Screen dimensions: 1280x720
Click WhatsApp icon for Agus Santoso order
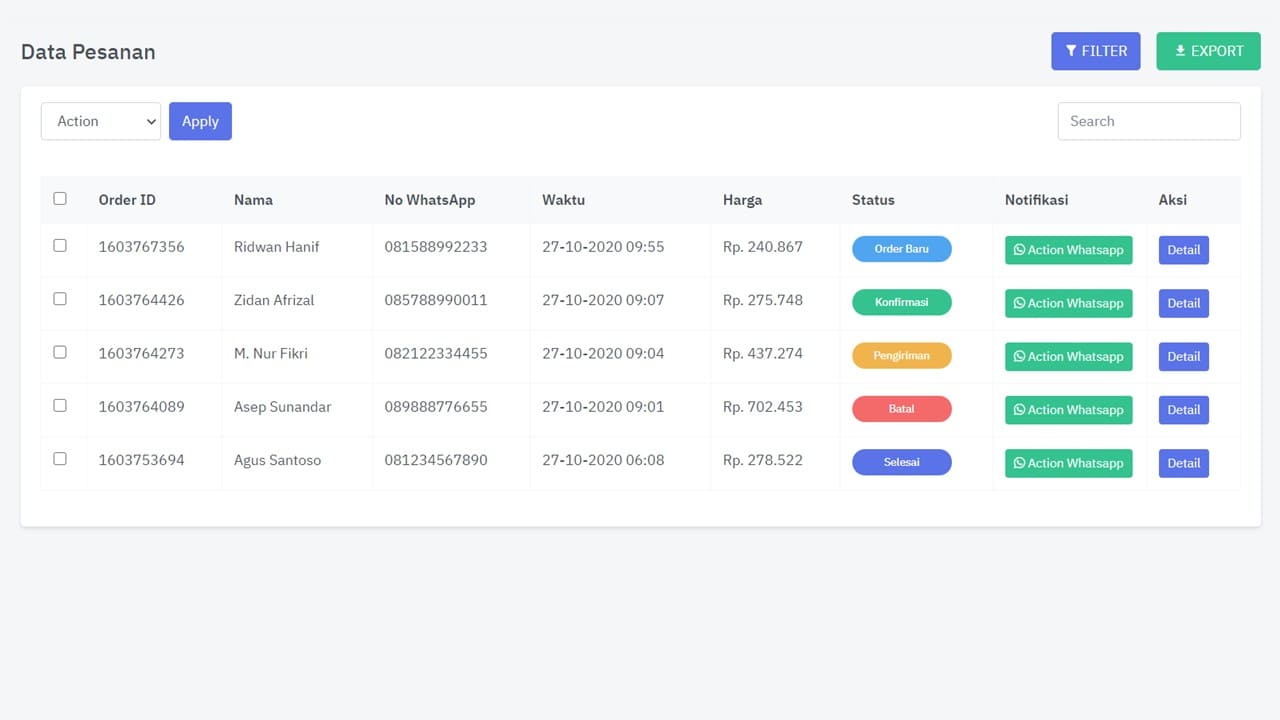(x=1019, y=463)
